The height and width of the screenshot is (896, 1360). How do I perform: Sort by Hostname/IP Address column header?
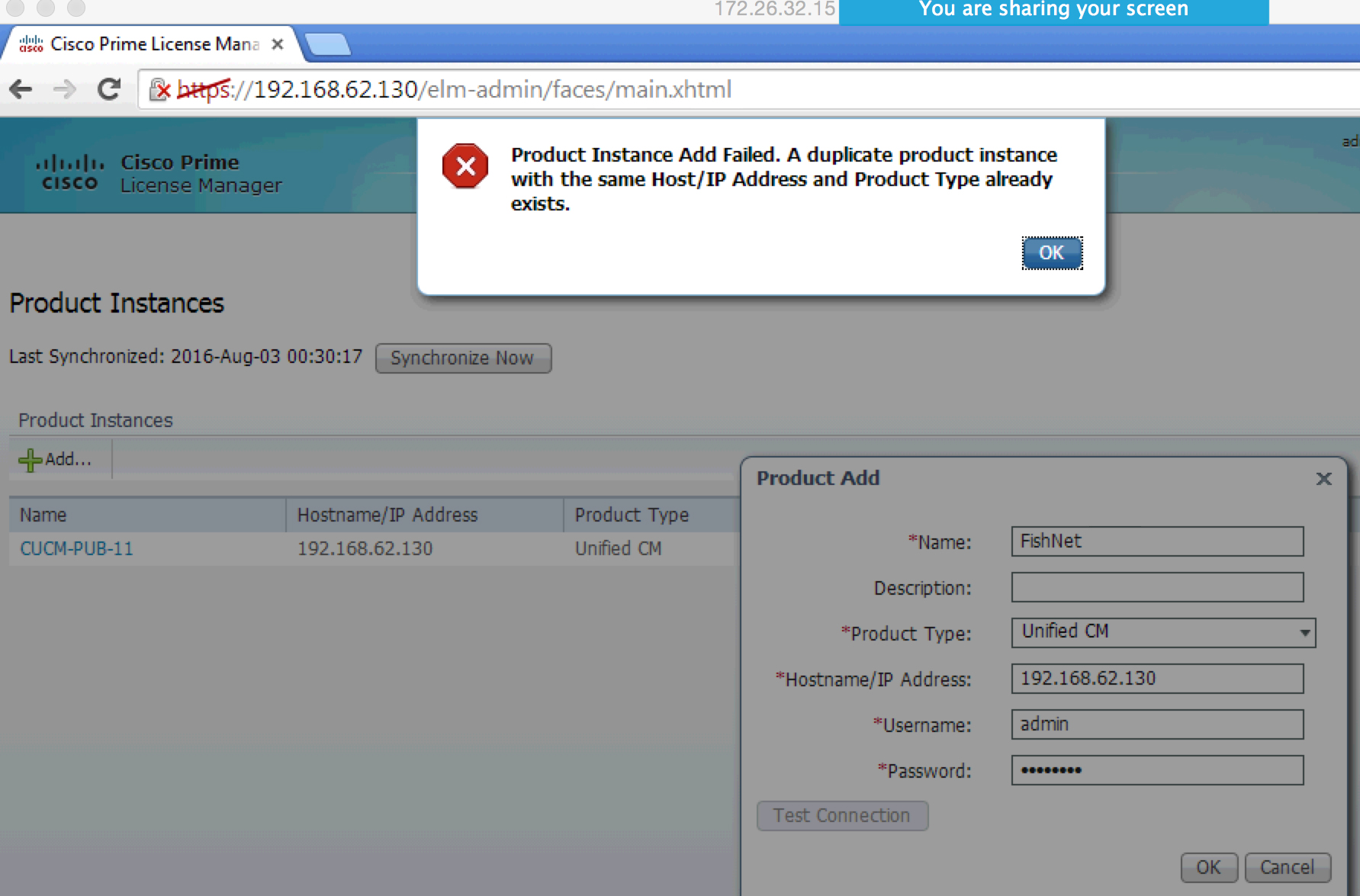click(425, 515)
